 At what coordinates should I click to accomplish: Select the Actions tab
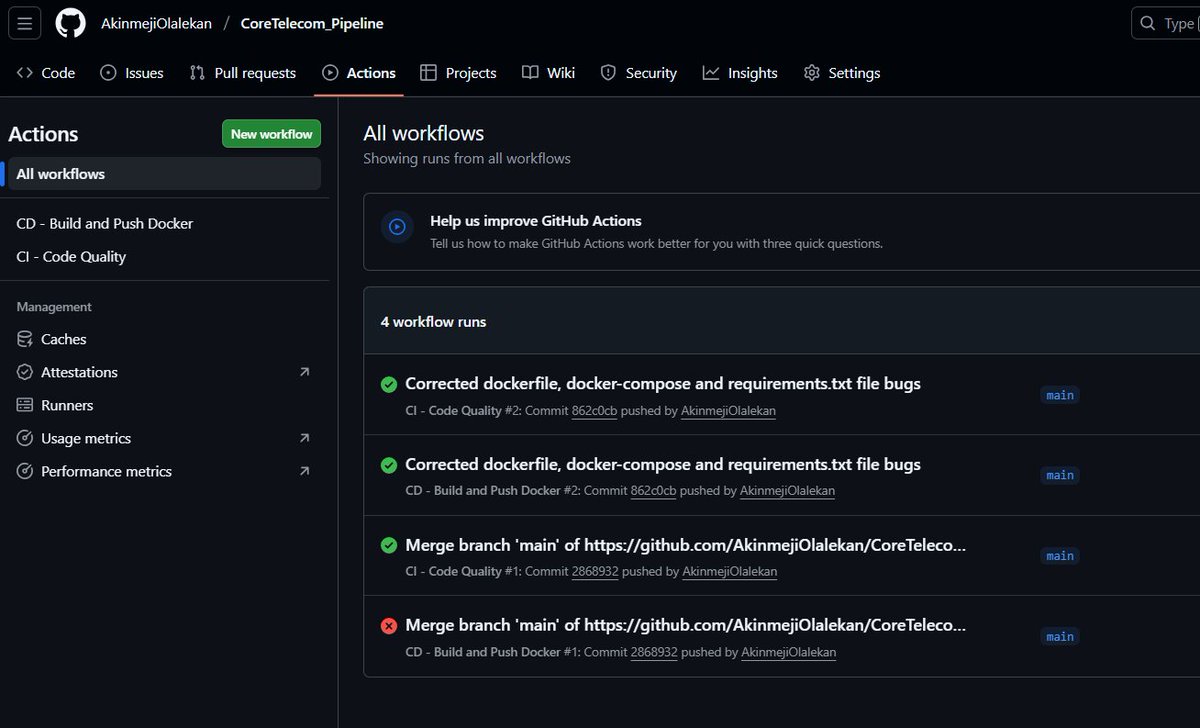point(359,73)
